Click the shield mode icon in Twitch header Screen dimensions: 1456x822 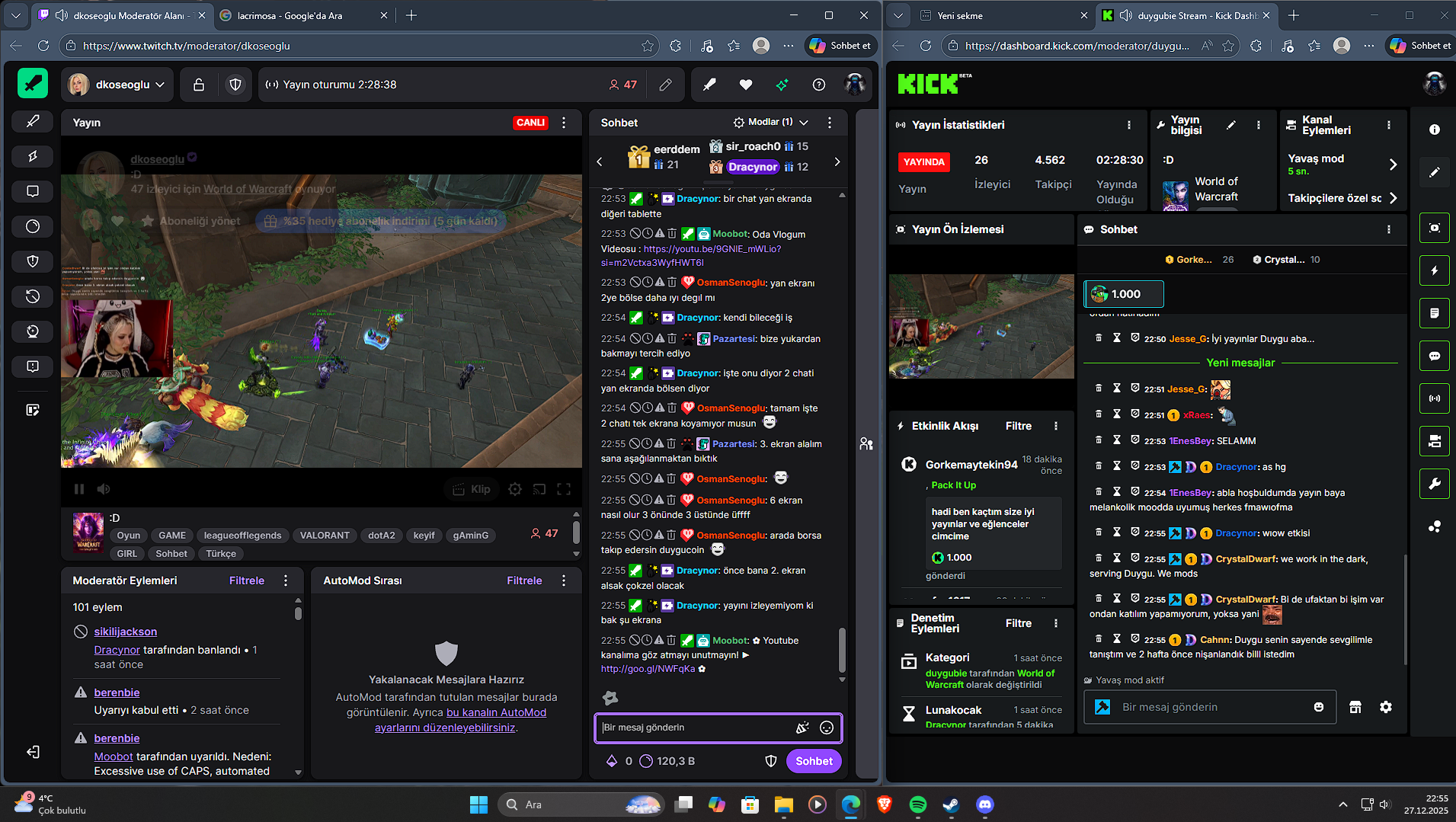(x=235, y=85)
